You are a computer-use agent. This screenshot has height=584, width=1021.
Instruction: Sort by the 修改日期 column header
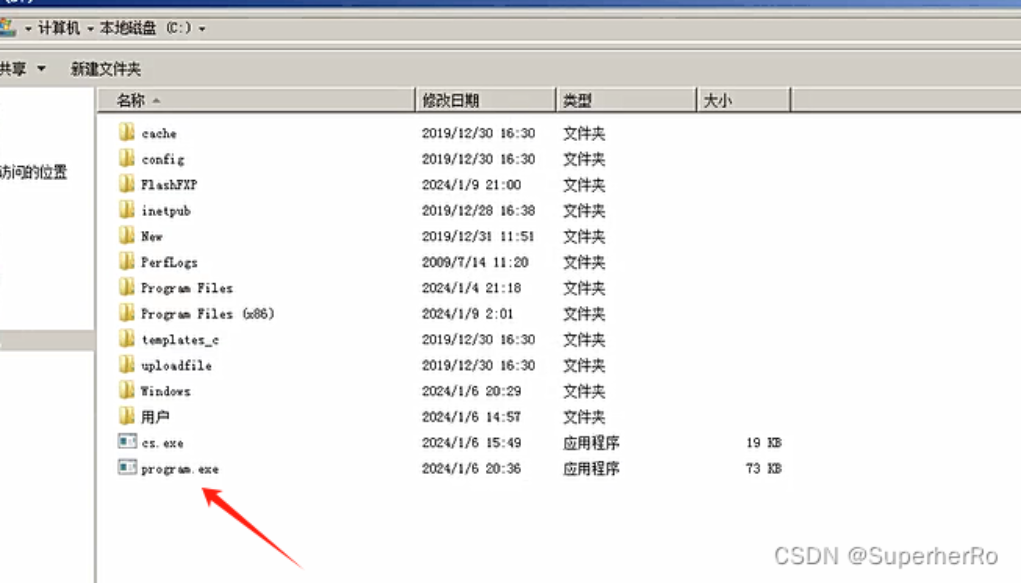pyautogui.click(x=486, y=100)
